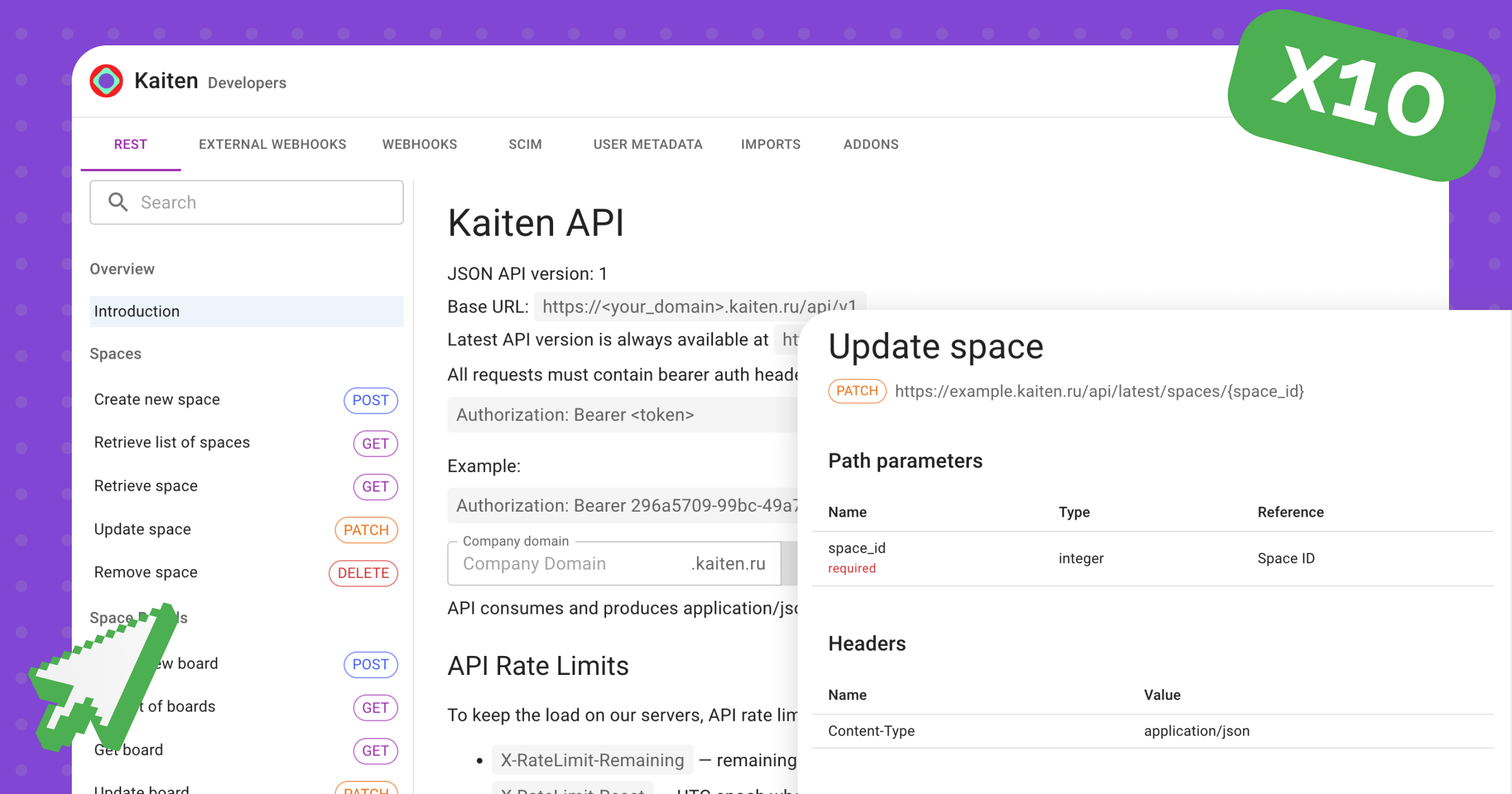Click the GET badge beside Get board
Screen dimensions: 1512x794
click(375, 751)
